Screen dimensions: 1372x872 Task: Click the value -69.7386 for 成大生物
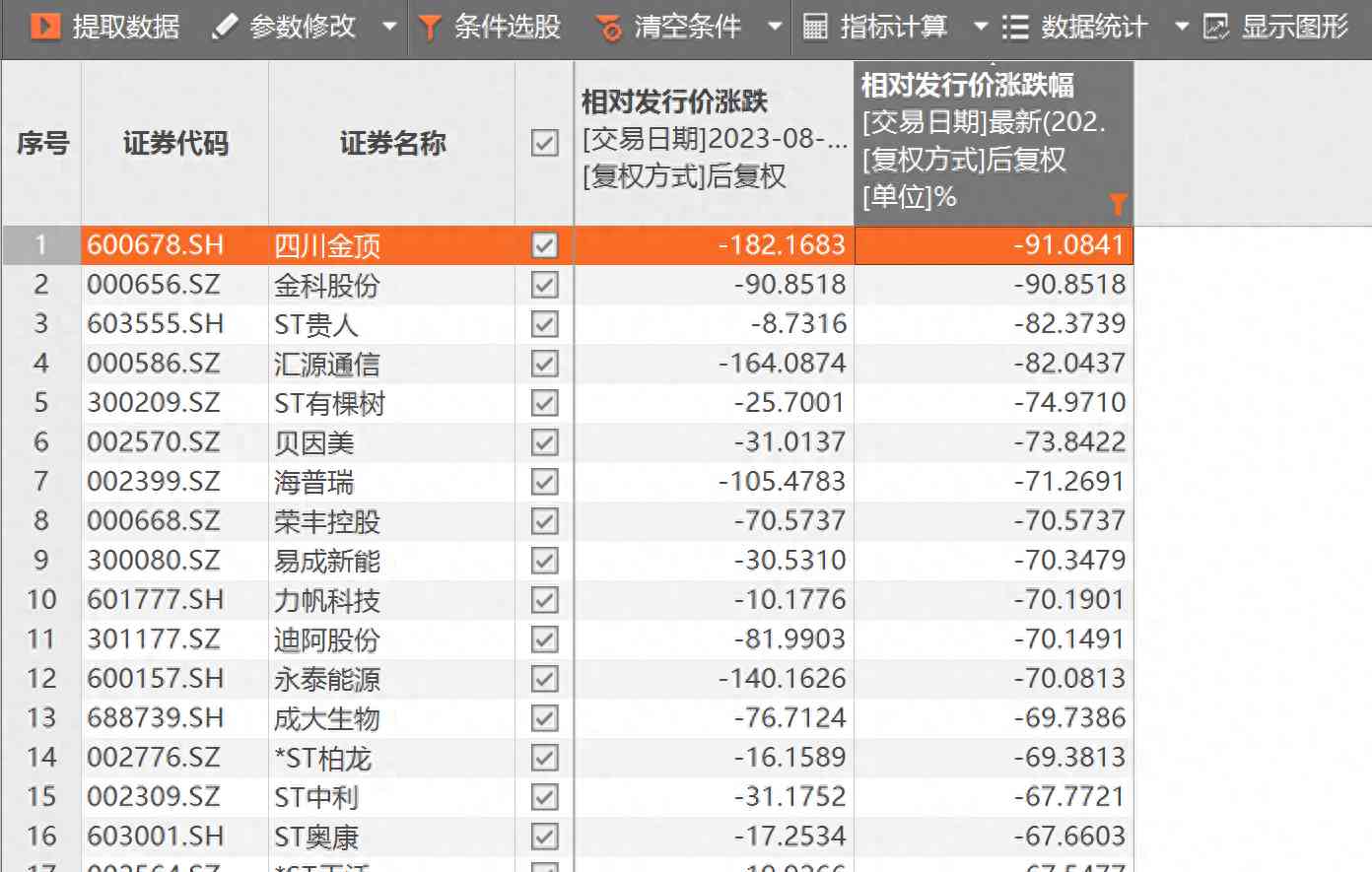tap(1069, 718)
